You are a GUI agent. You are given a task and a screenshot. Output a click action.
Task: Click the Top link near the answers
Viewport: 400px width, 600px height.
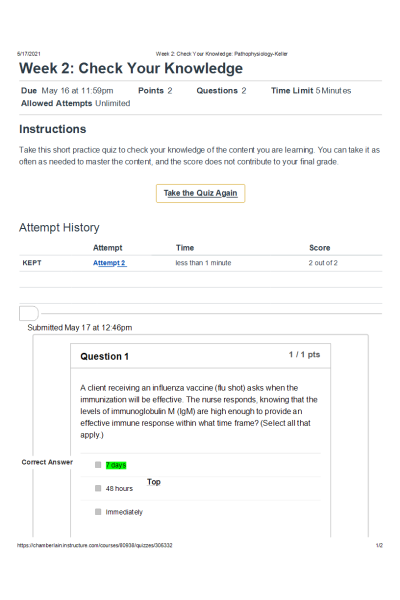point(153,482)
